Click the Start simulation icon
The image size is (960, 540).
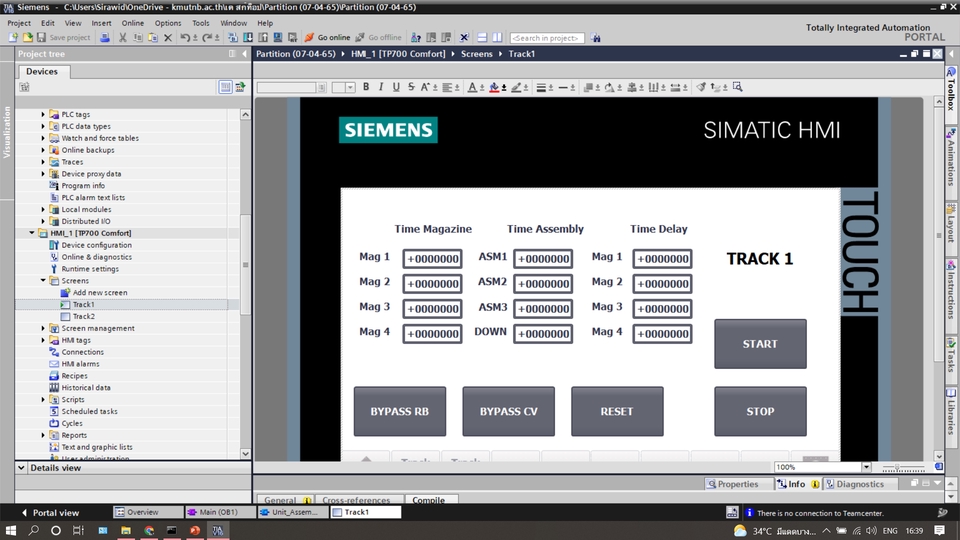[x=278, y=37]
